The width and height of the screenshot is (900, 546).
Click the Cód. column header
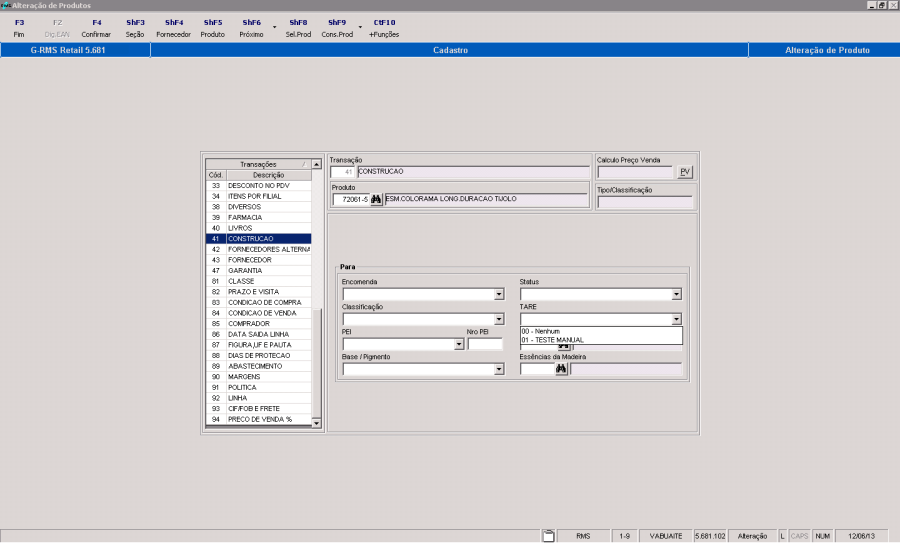(216, 175)
